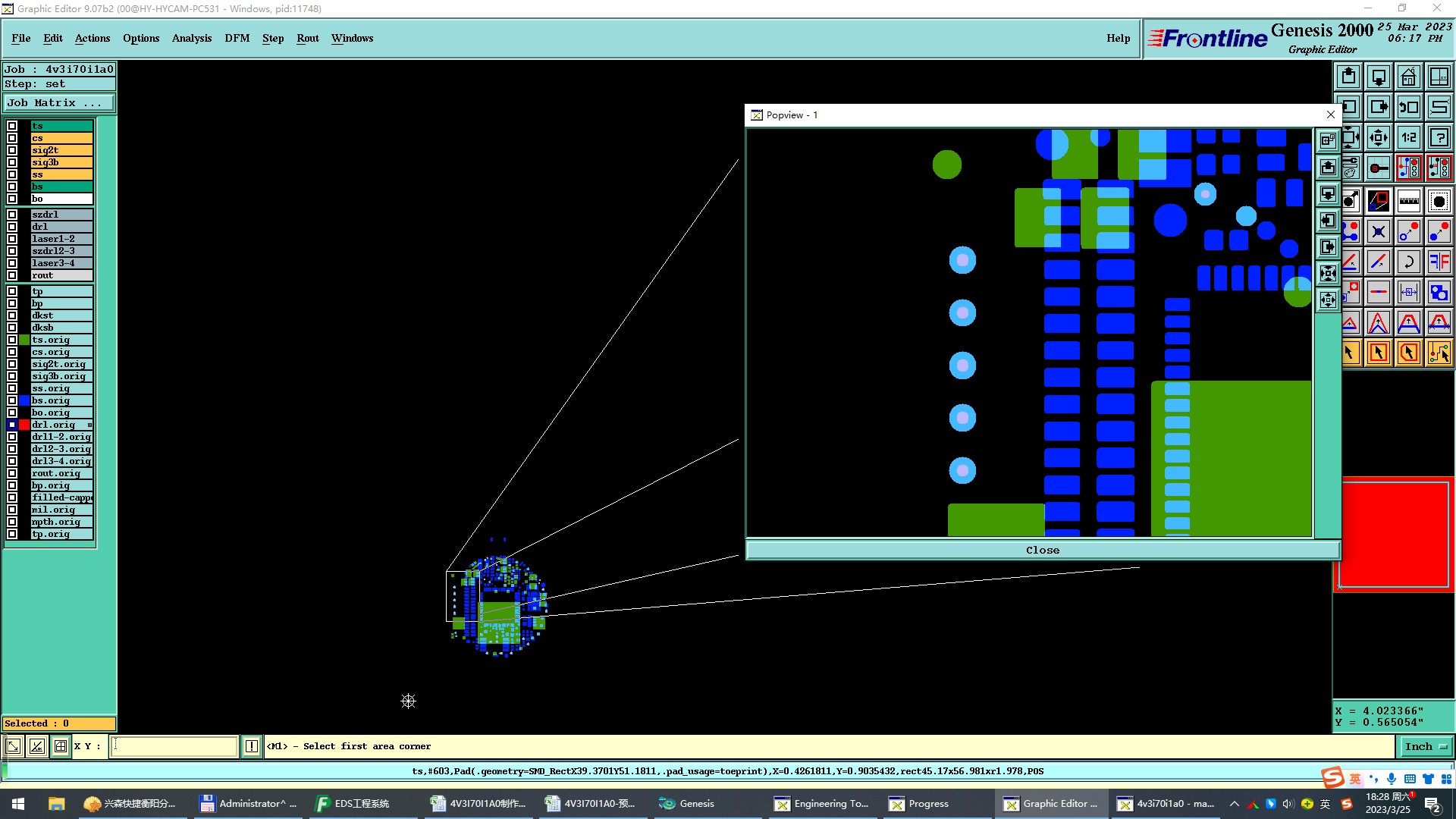The image size is (1456, 819).
Task: Click the net selection arrow tool
Action: (1439, 353)
